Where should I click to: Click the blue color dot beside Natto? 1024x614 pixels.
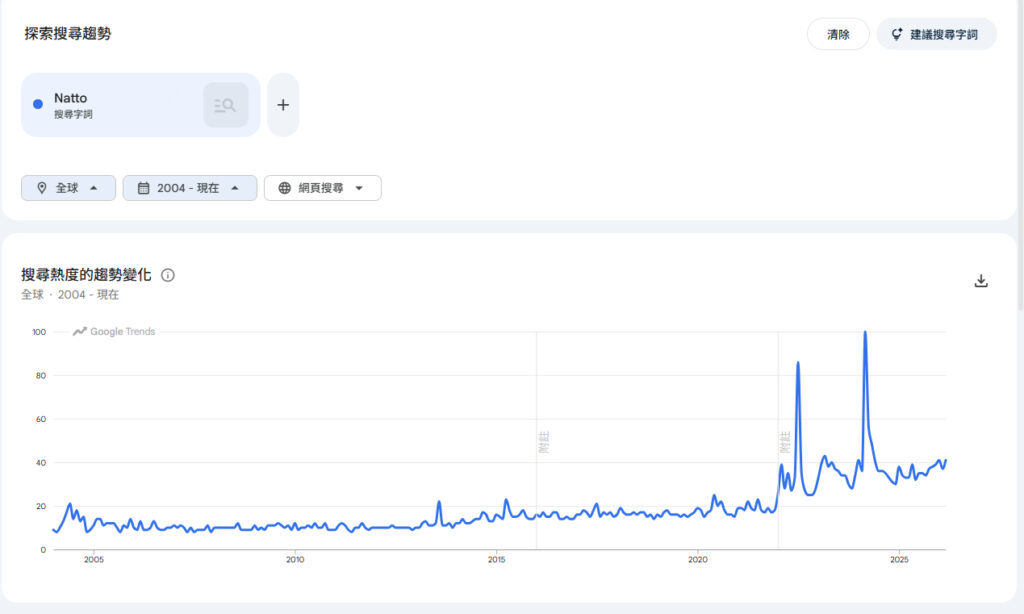coord(38,104)
